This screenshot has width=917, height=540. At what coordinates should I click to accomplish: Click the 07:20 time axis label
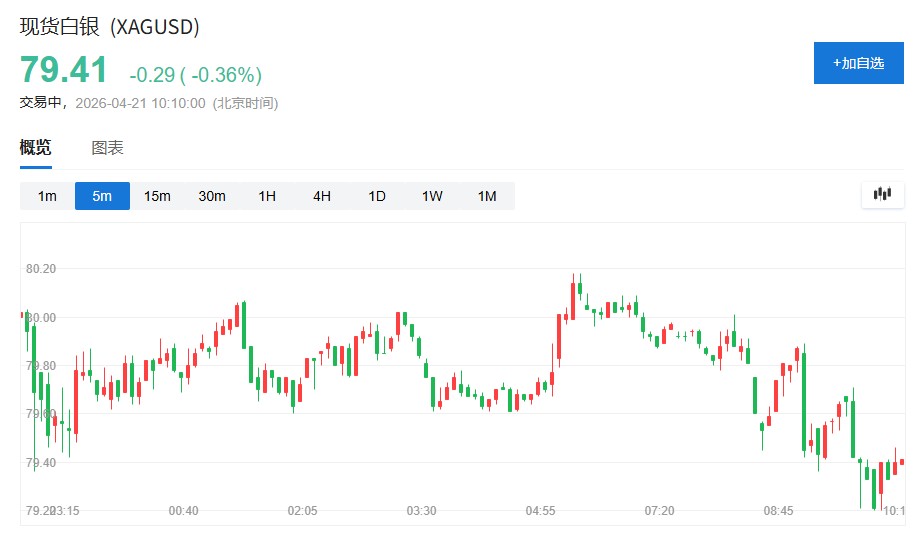click(x=659, y=511)
